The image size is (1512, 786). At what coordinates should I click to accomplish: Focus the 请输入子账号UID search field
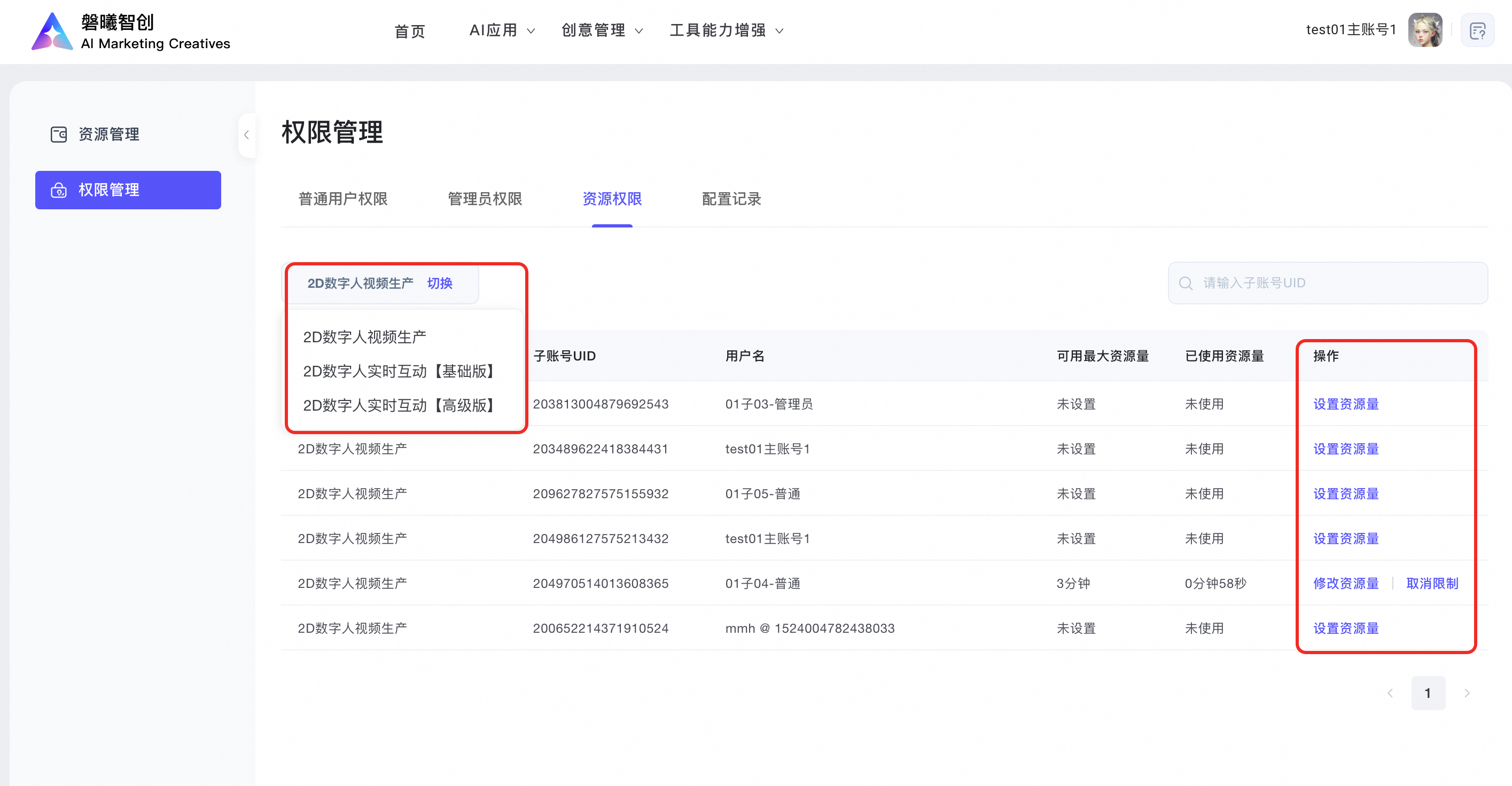click(x=1328, y=284)
